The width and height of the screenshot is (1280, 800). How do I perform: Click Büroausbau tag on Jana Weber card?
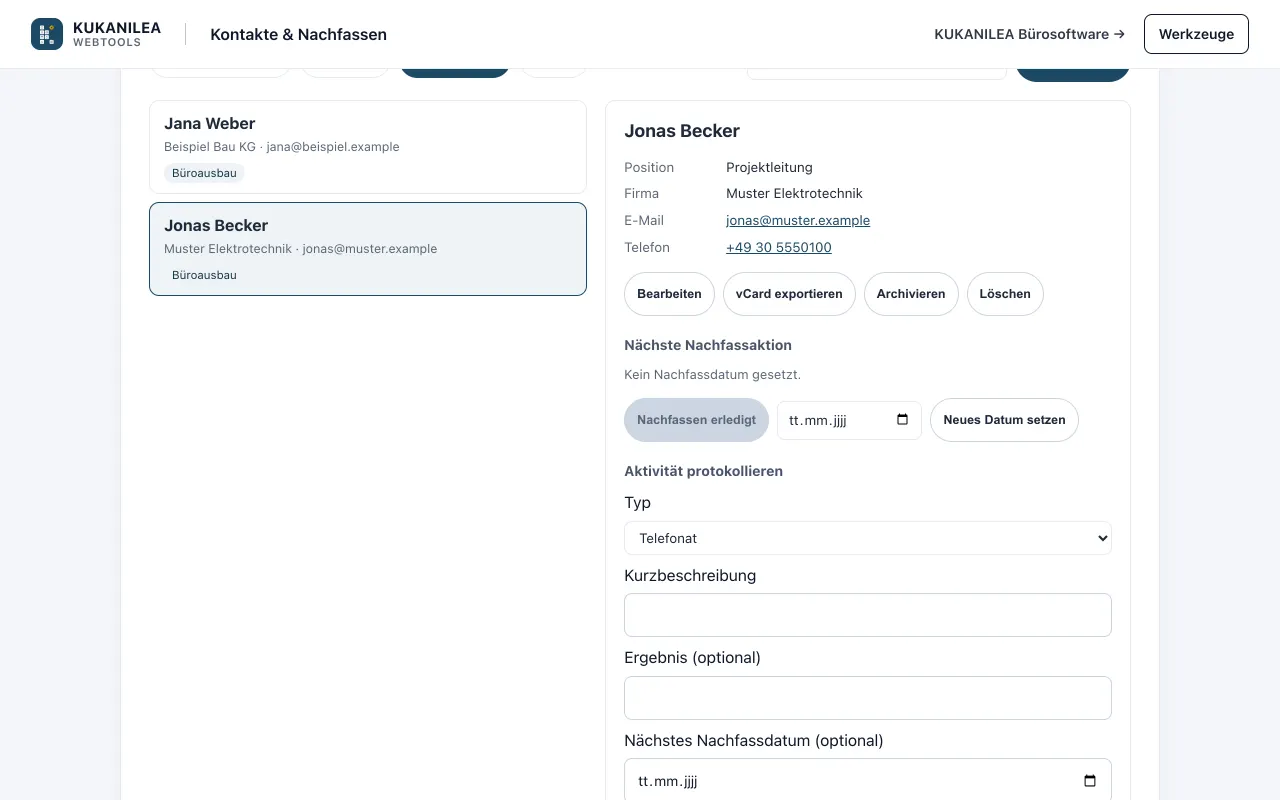204,173
